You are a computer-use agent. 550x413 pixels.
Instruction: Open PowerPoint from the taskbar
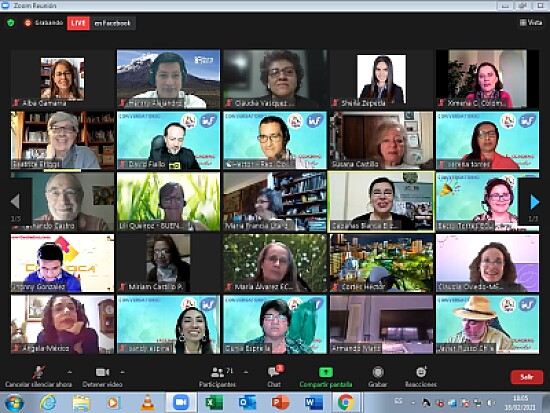[280, 402]
